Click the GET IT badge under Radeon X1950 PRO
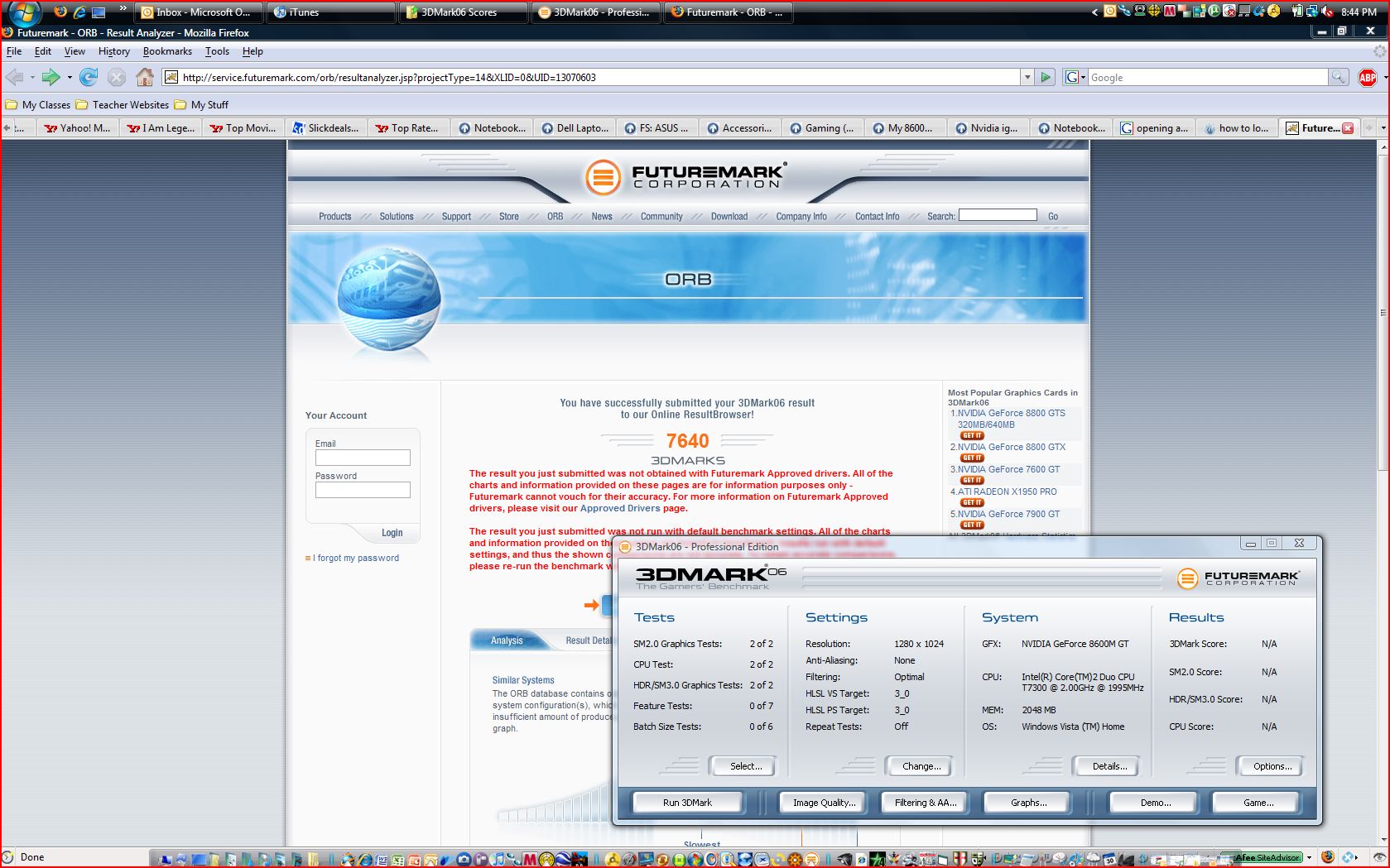This screenshot has width=1390, height=868. [972, 502]
